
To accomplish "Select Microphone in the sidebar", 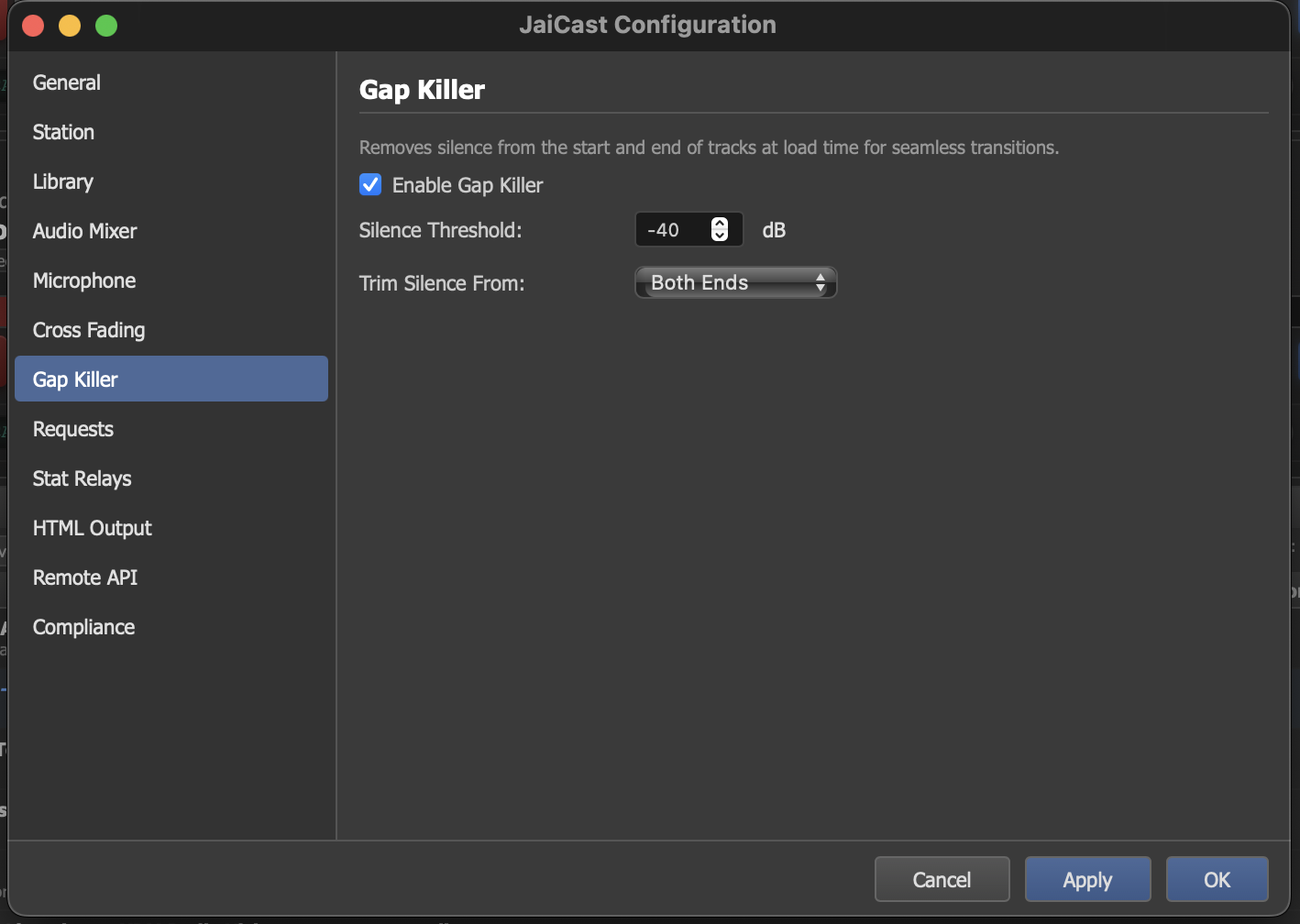I will [x=171, y=280].
